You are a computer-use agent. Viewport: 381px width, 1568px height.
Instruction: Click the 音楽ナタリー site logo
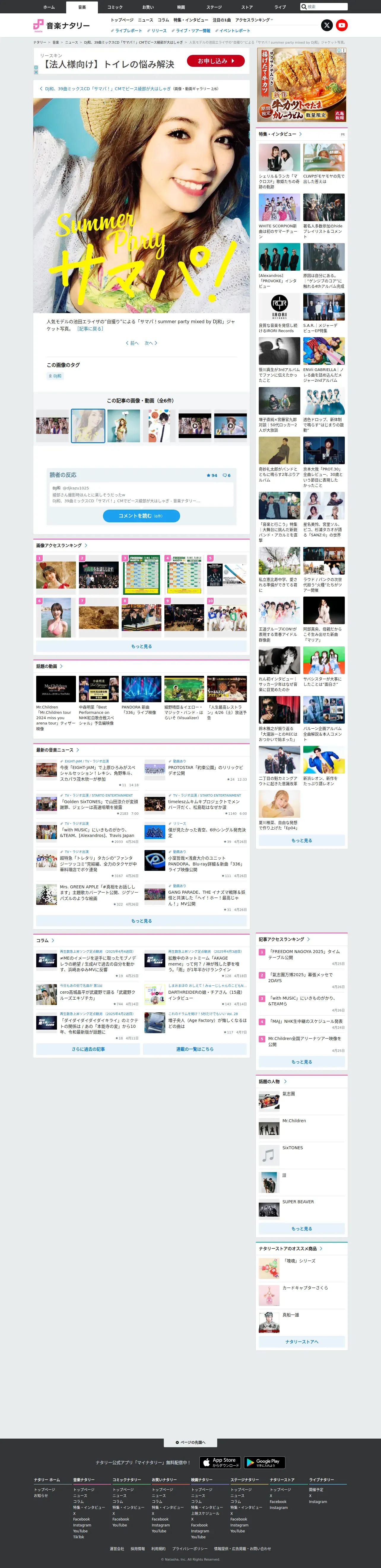(61, 26)
